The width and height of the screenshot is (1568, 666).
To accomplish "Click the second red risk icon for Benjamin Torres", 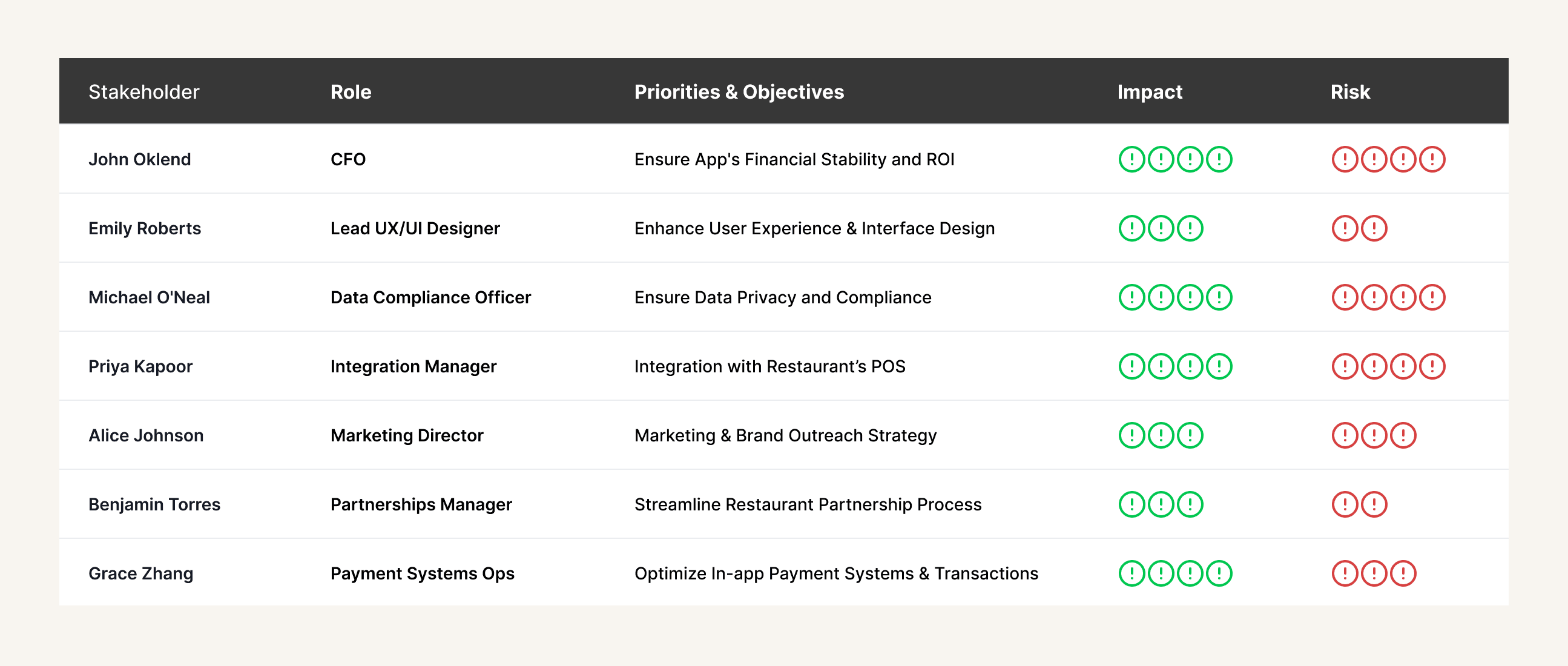I will 1374,505.
